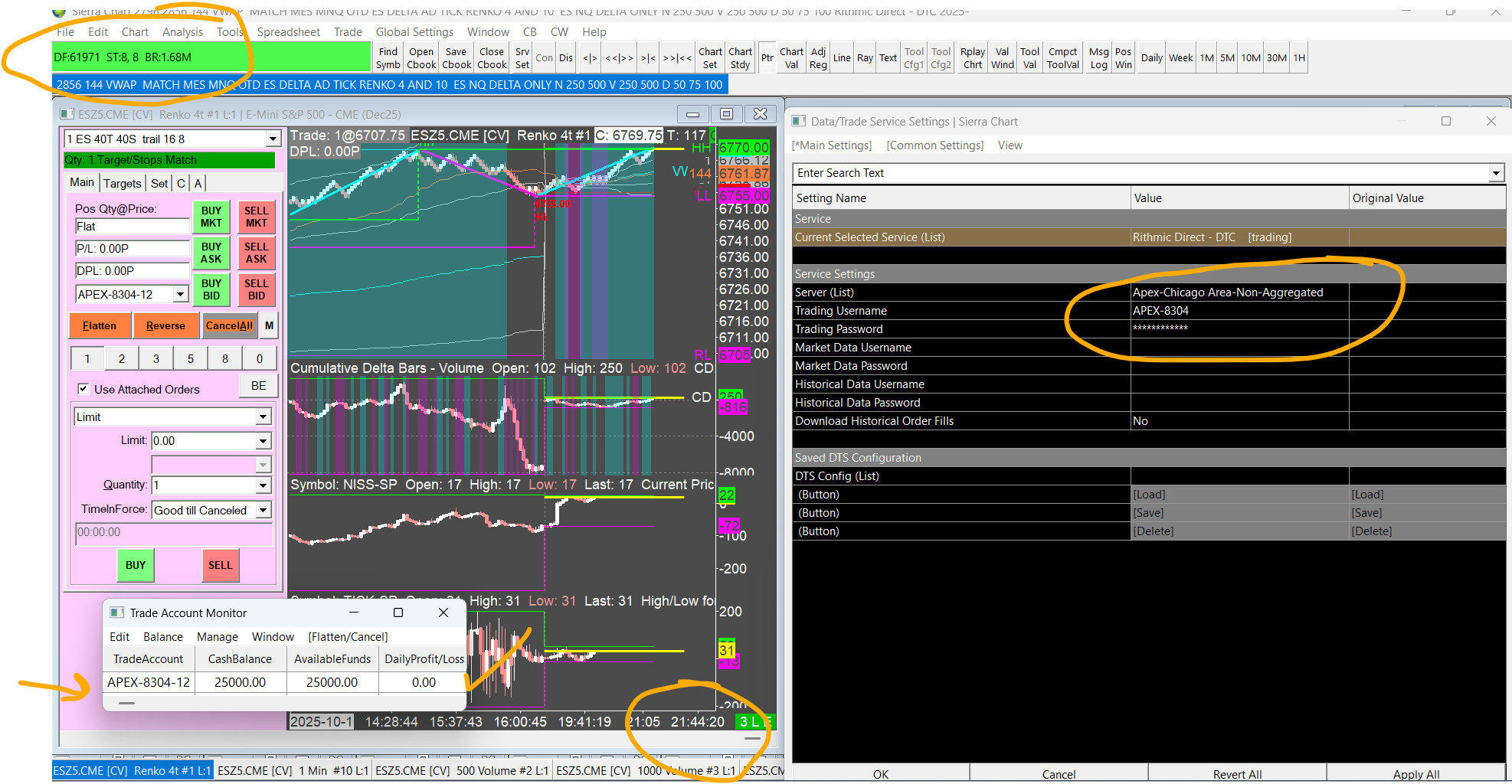Click the Find Symb toolbar button
Viewport: 1512px width, 784px height.
click(x=388, y=58)
